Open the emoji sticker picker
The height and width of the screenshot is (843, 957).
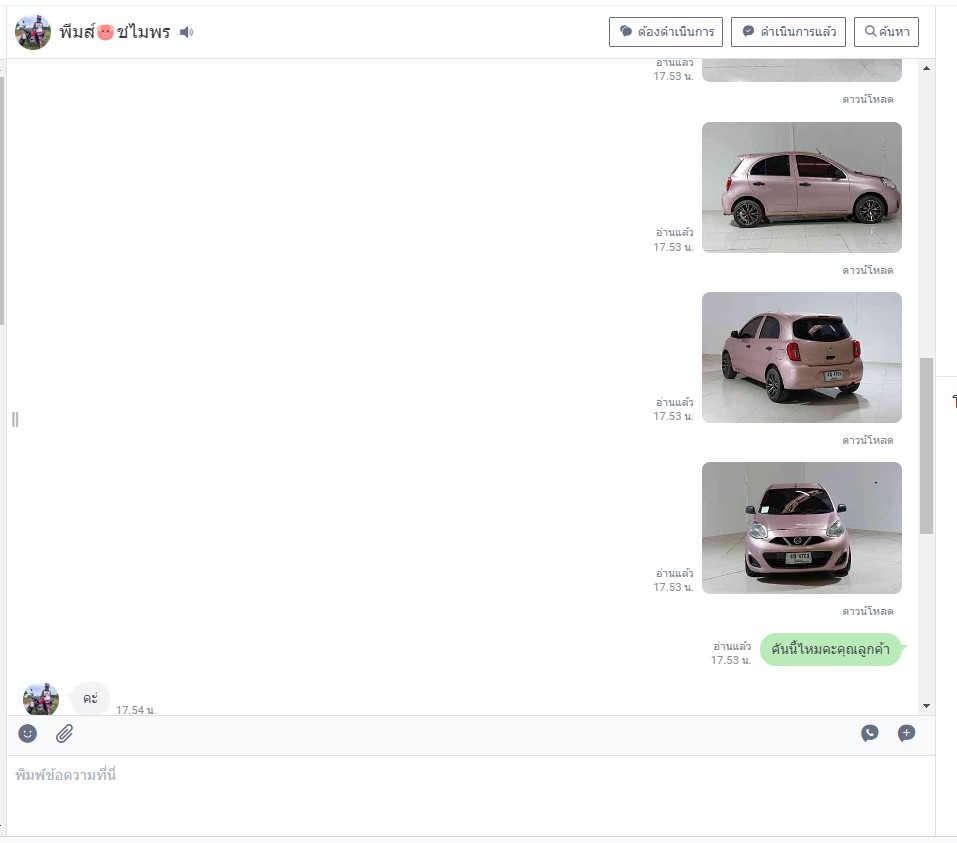point(27,733)
